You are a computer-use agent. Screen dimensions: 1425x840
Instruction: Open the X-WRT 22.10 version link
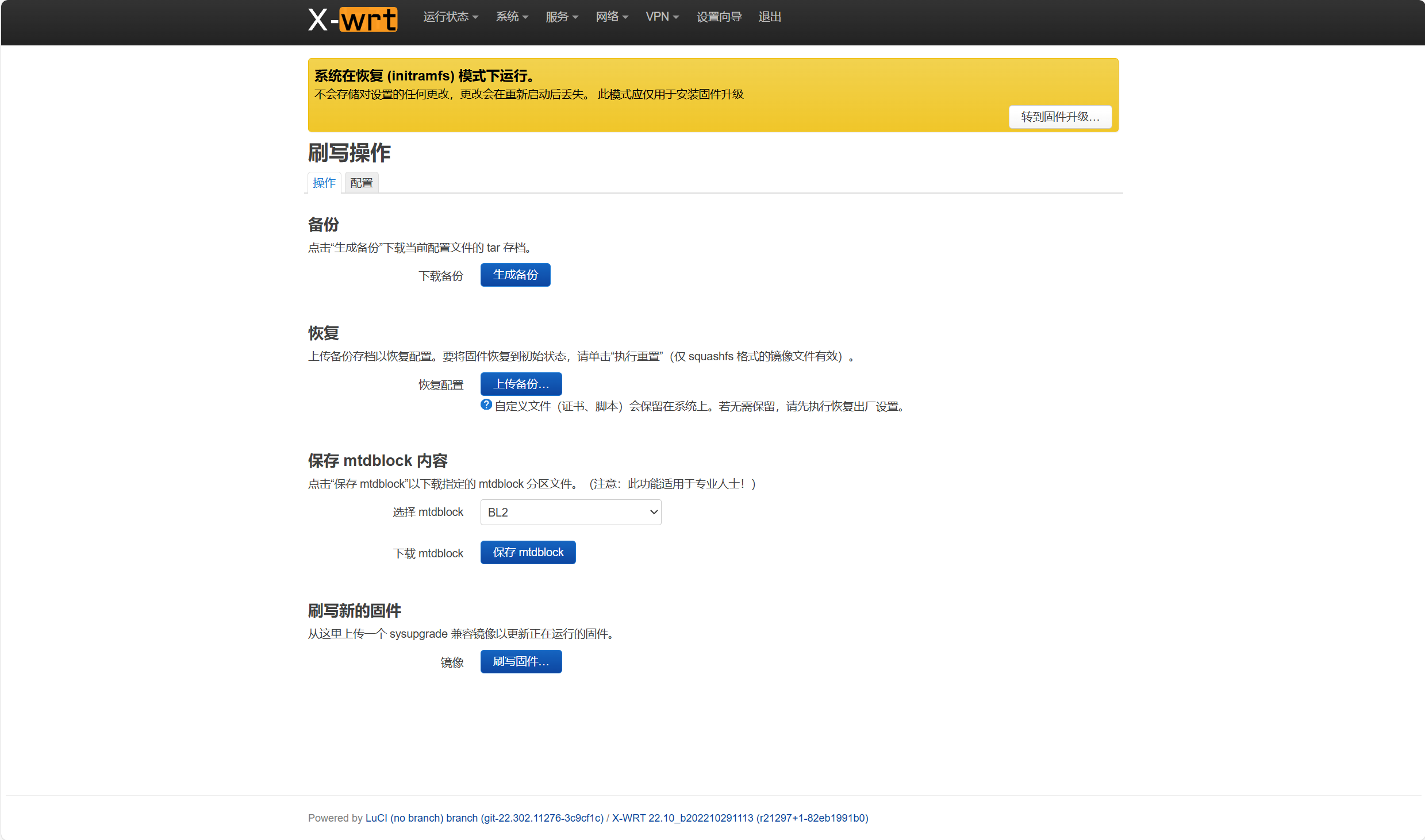tap(740, 818)
